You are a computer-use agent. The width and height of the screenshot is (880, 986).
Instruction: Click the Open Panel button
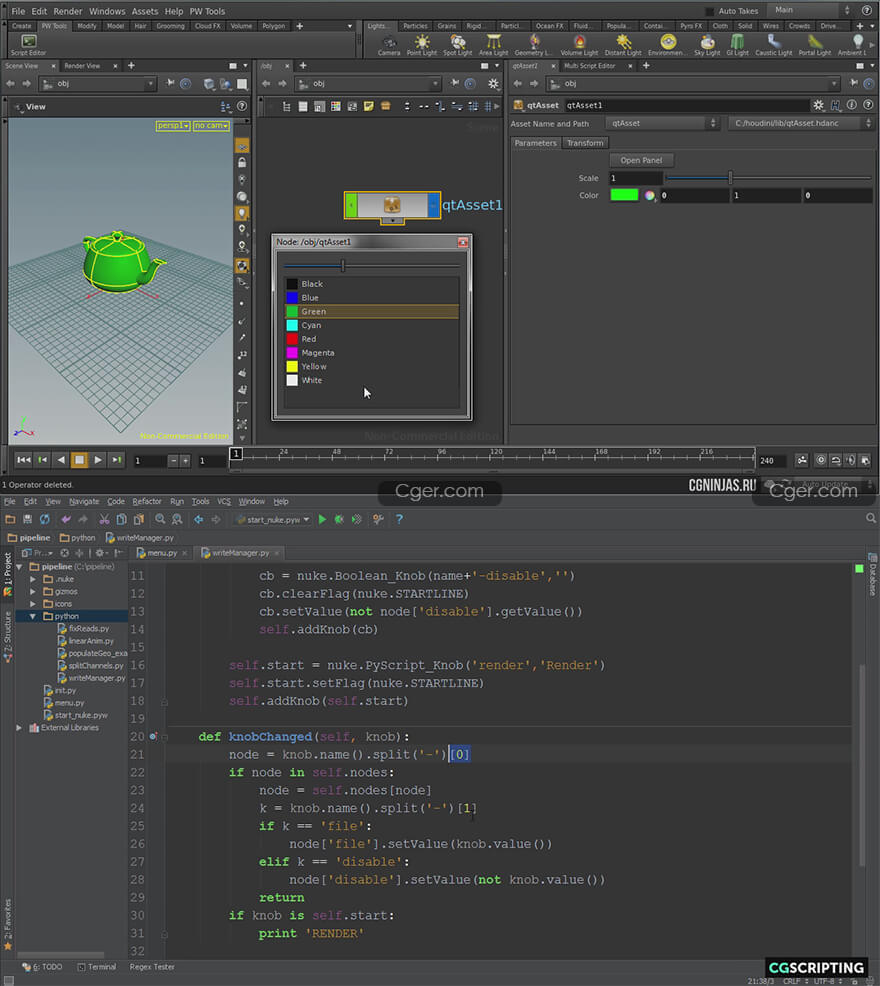point(641,160)
